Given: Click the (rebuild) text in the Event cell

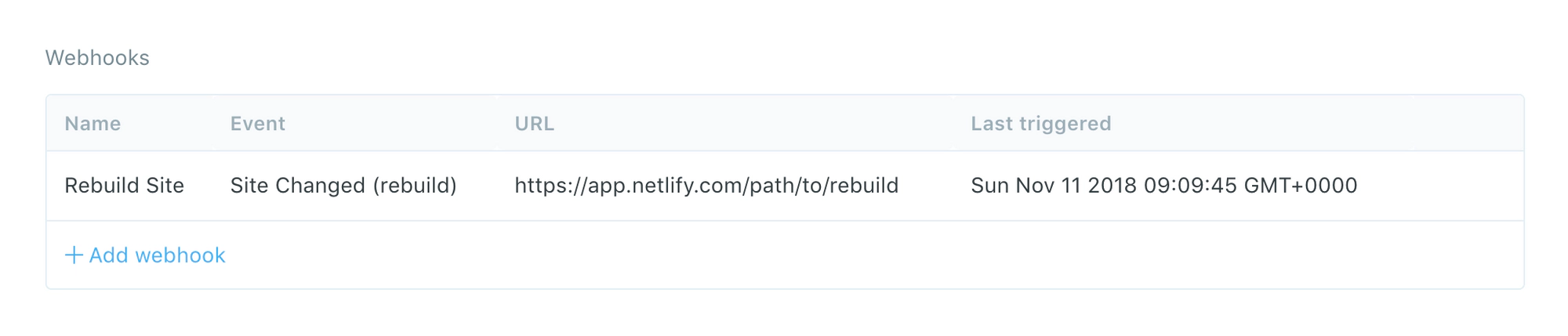Looking at the screenshot, I should (414, 186).
